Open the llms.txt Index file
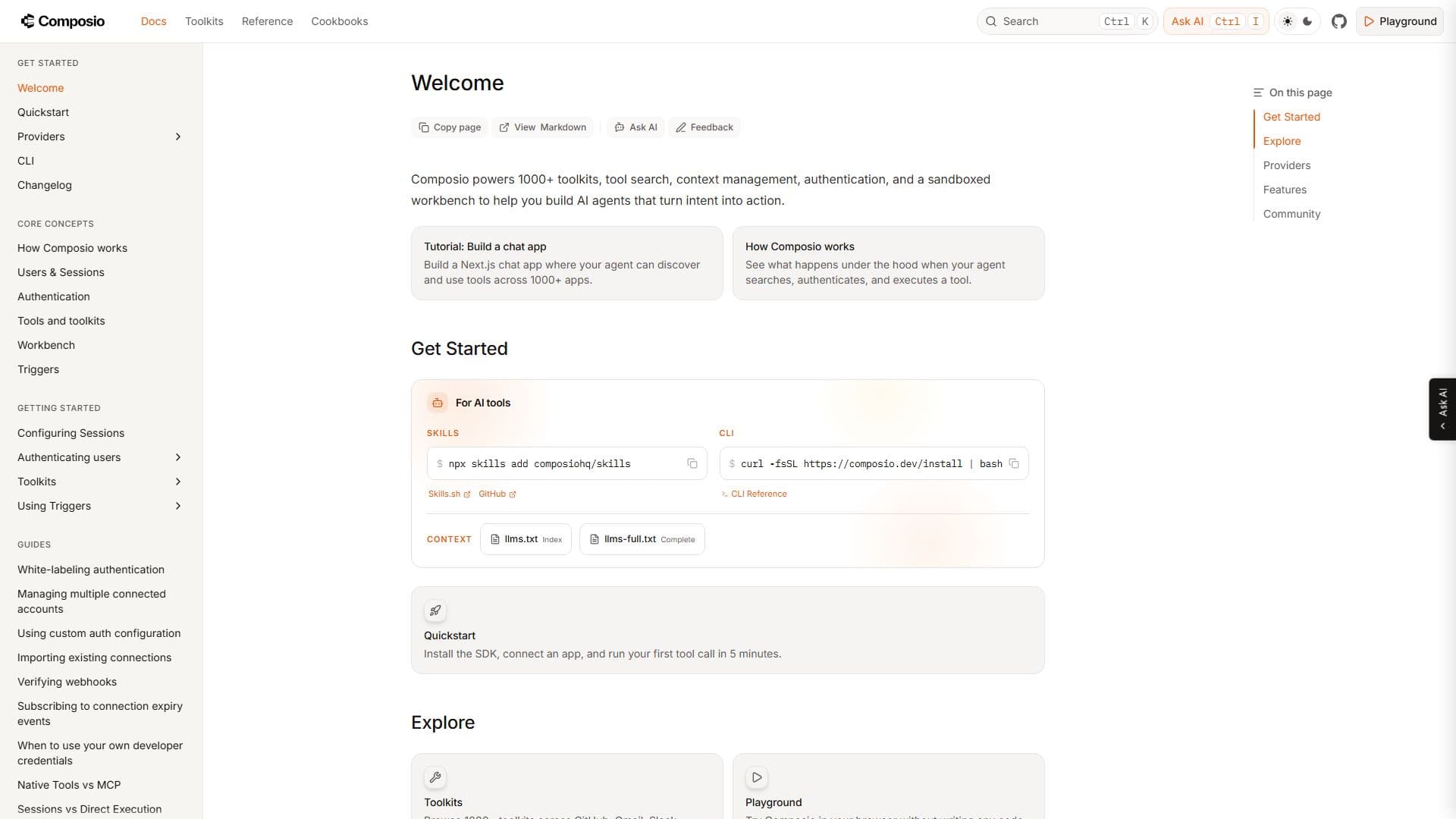 [x=526, y=539]
